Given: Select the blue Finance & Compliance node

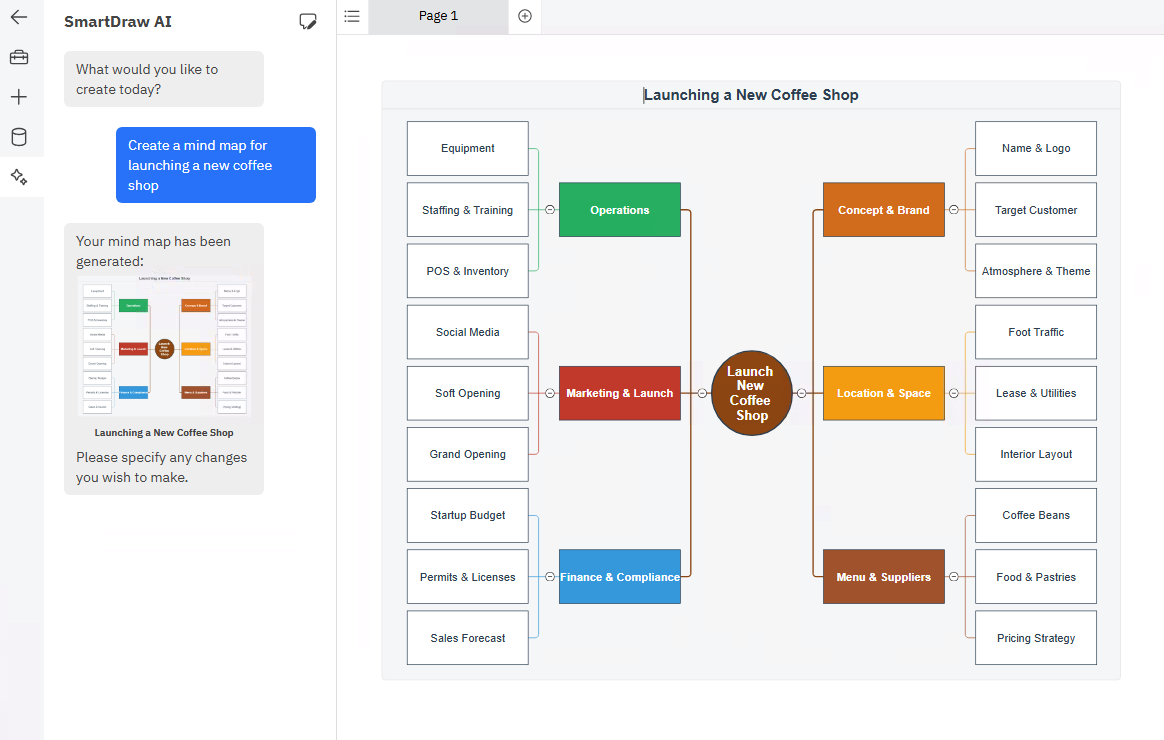Looking at the screenshot, I should click(620, 577).
